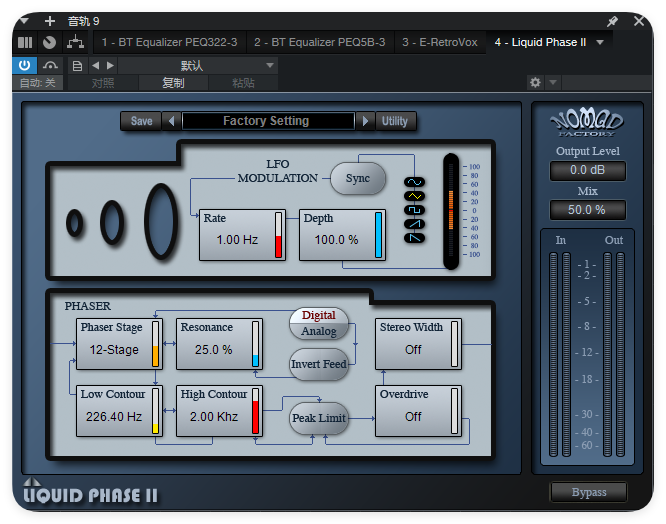The width and height of the screenshot is (666, 524).
Task: Select the ramp-up sawtooth waveform icon
Action: tap(414, 224)
